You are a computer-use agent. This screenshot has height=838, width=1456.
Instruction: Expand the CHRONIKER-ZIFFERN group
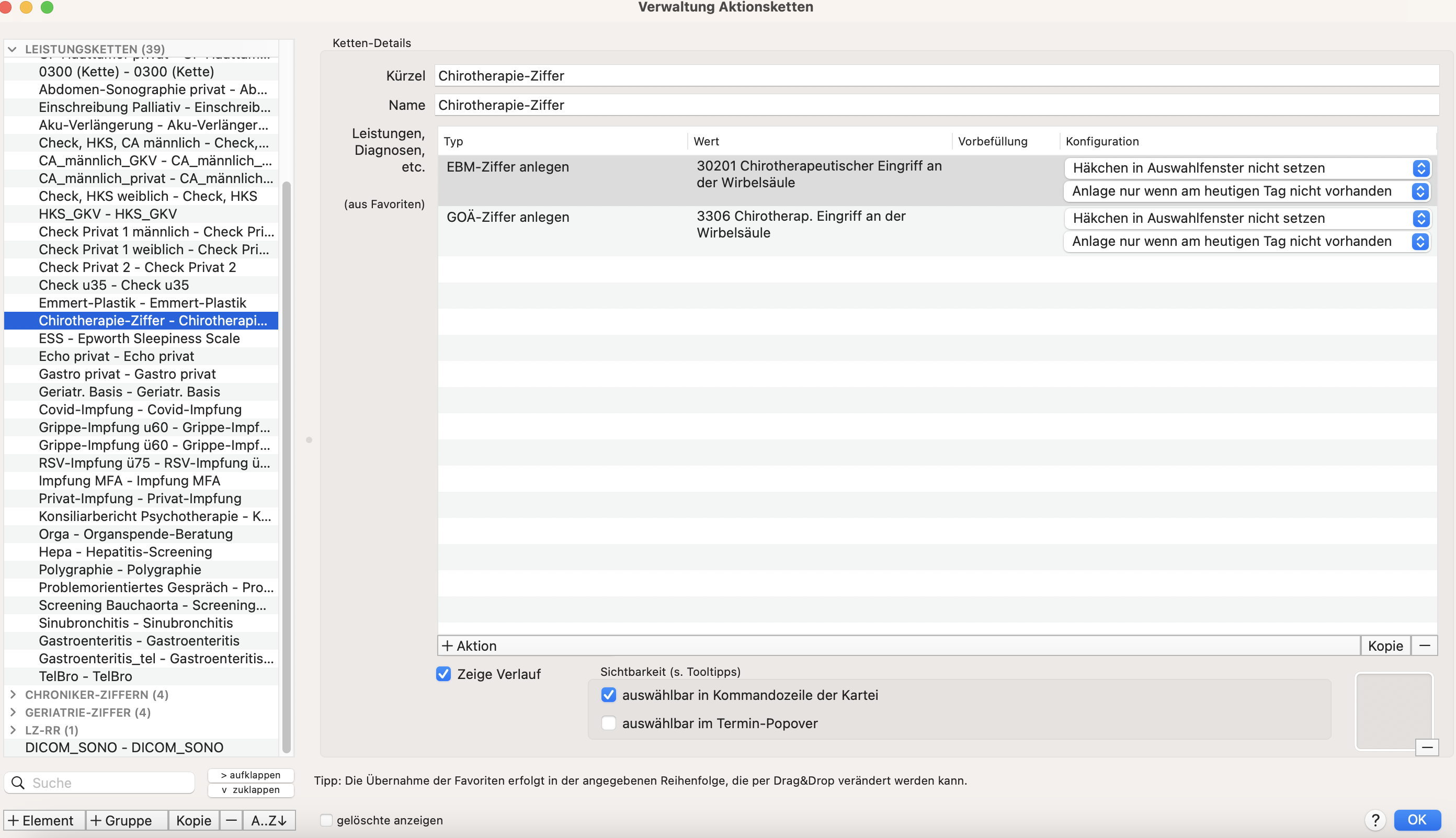[13, 695]
